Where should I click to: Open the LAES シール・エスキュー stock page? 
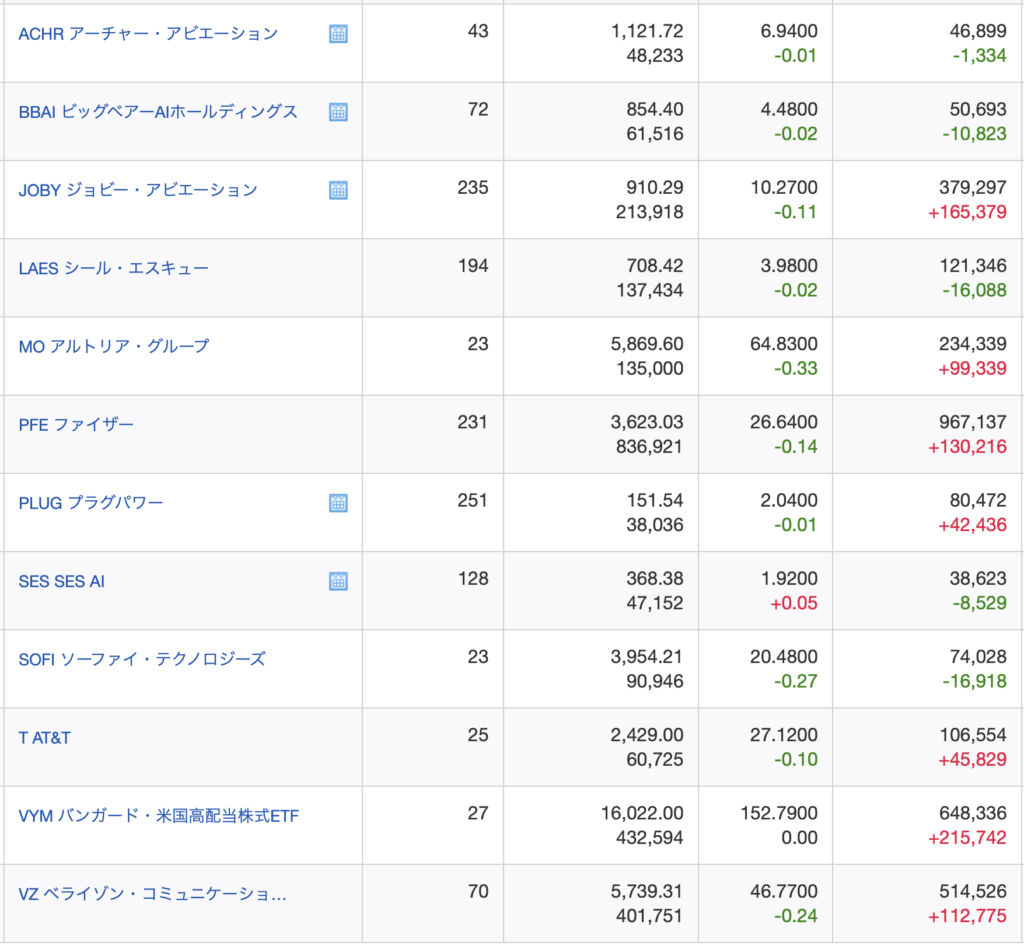pos(114,268)
